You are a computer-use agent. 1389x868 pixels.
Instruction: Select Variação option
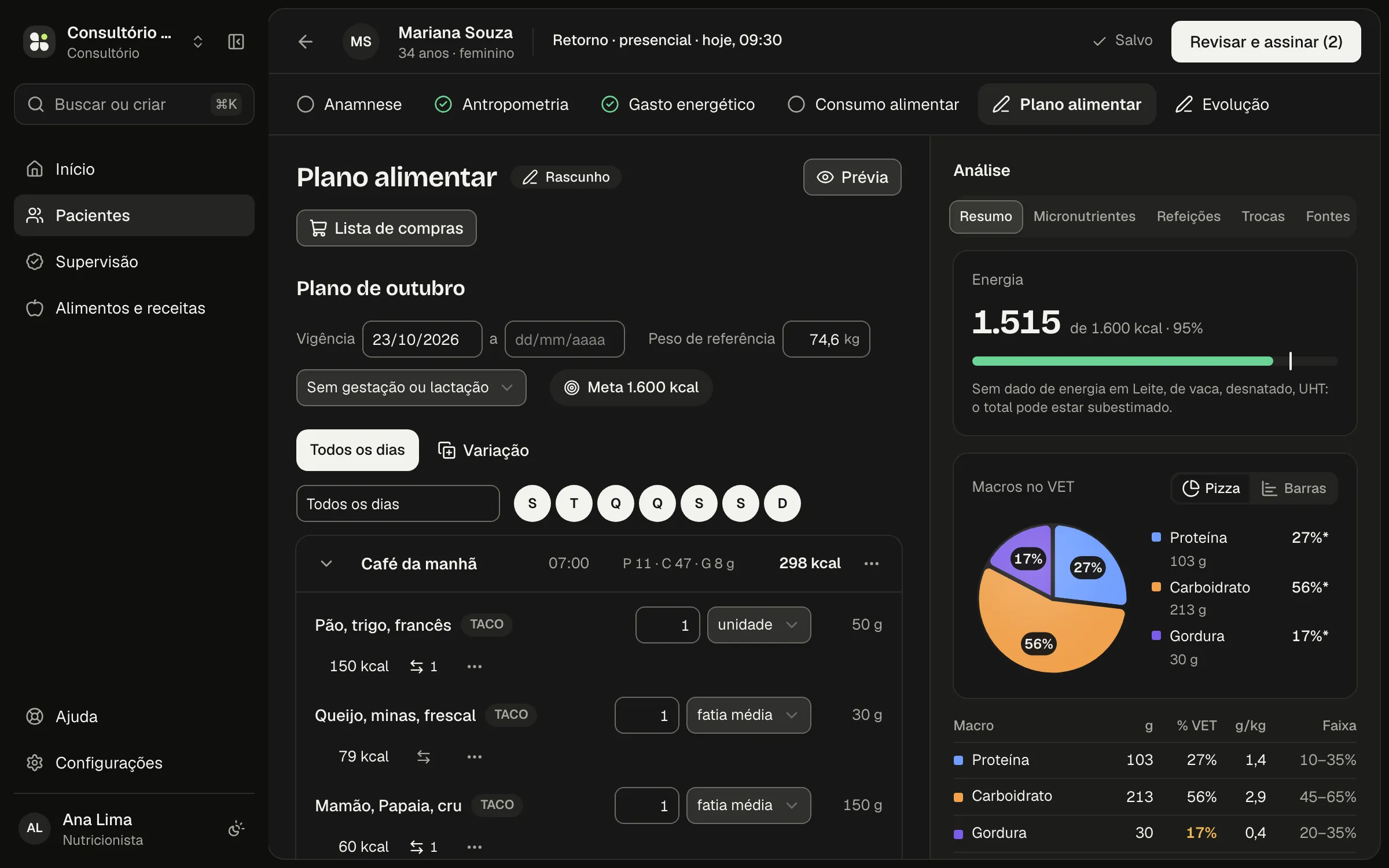click(483, 450)
